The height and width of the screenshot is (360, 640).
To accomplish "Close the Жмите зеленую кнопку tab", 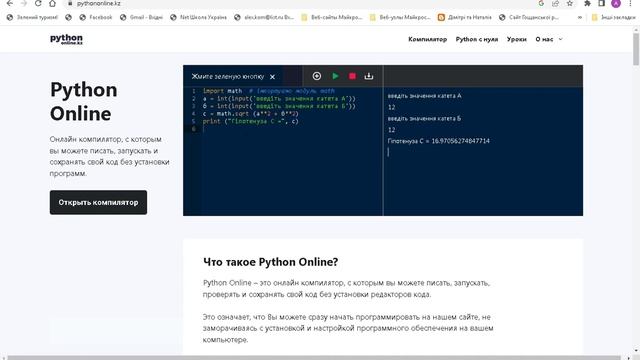I will tap(272, 77).
